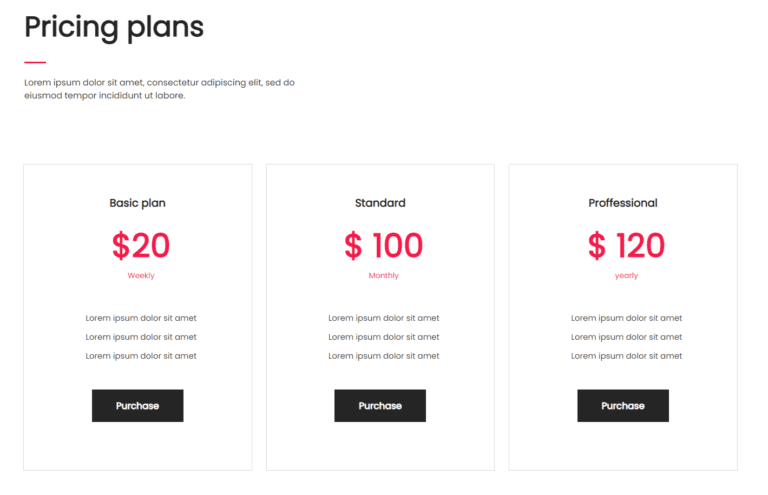
Task: Click first feature line in Proffessional card
Action: tap(626, 318)
